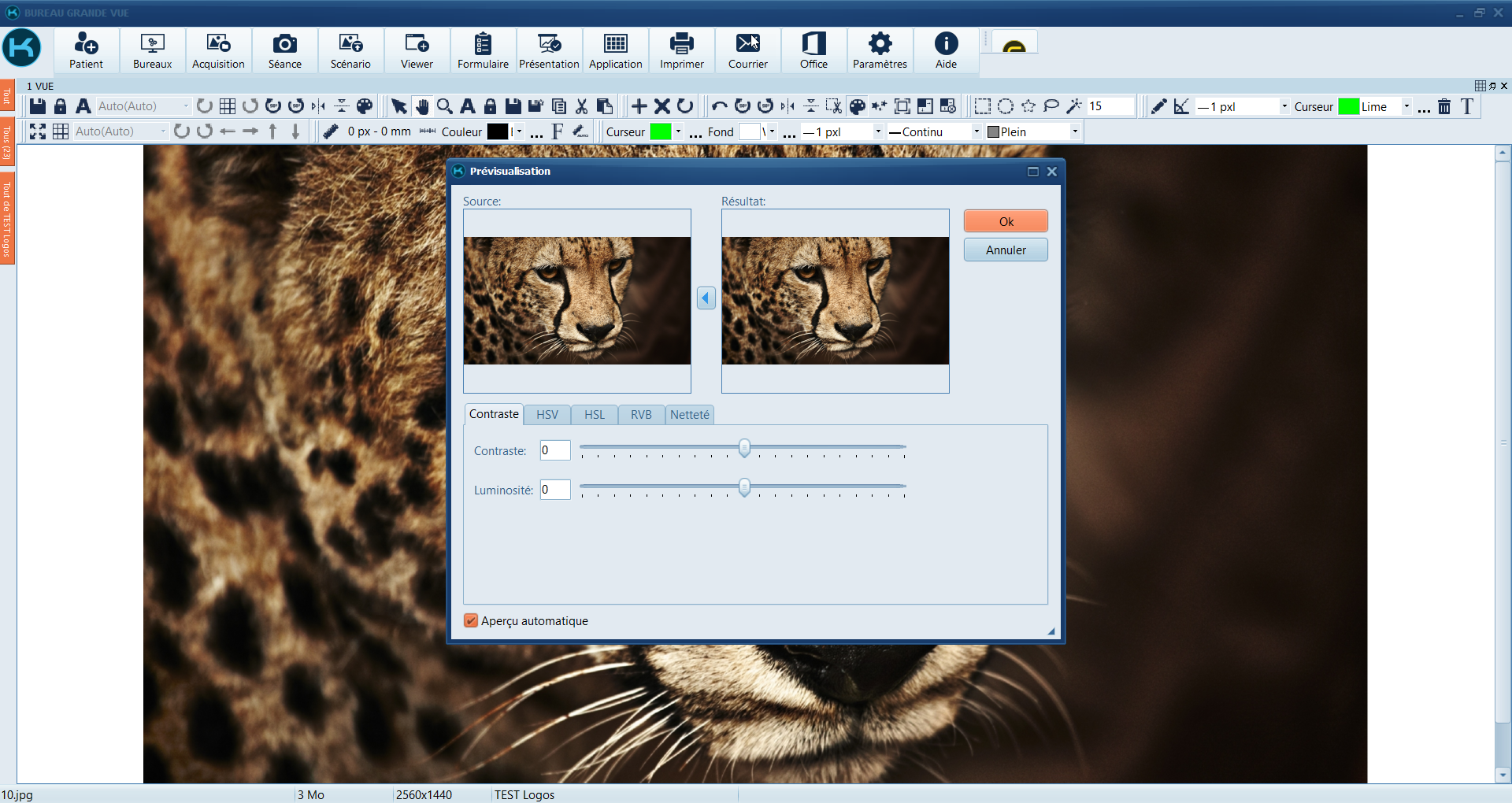
Task: Click the Luminosité slider handle
Action: 744,487
